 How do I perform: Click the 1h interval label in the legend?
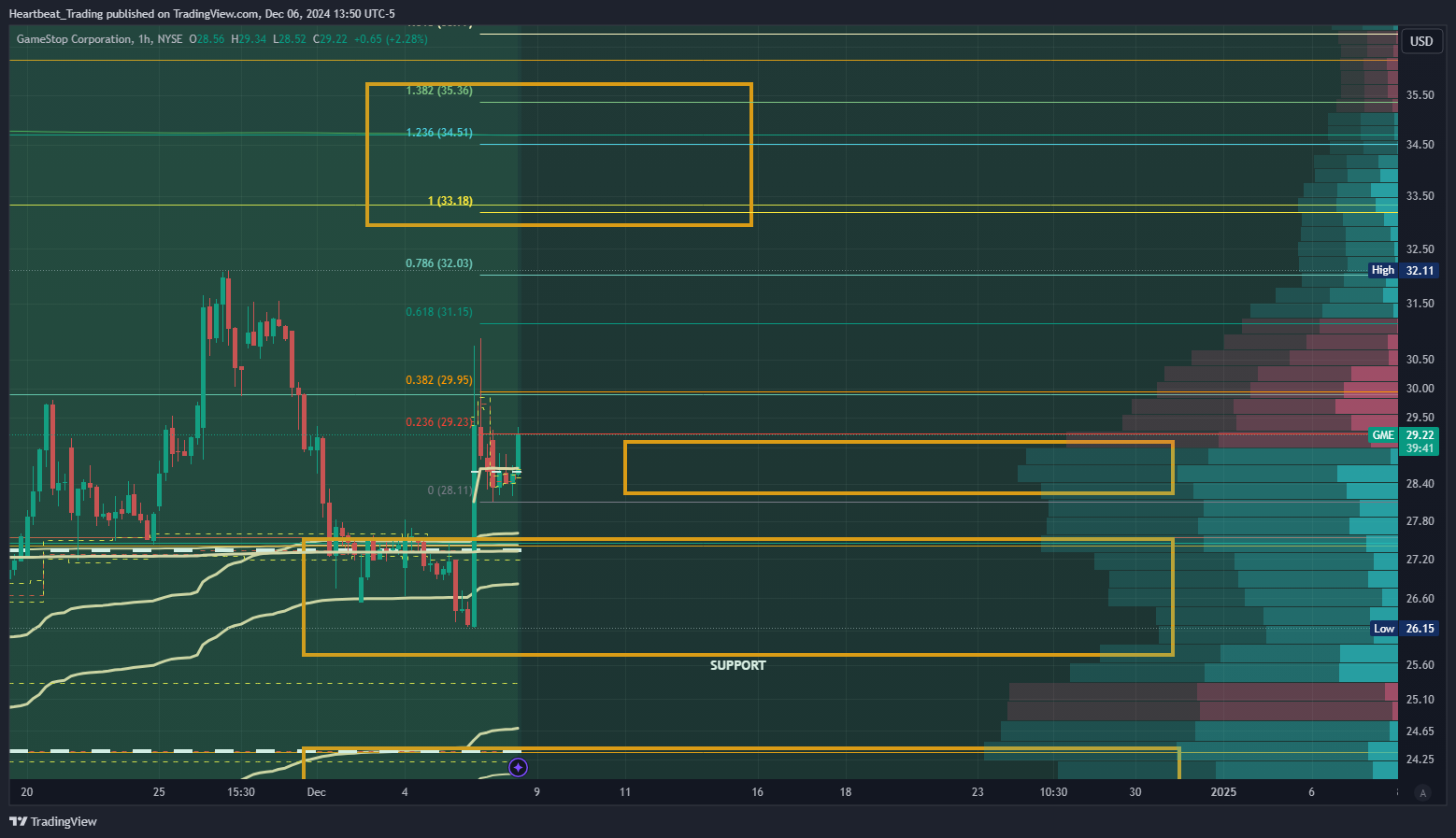pos(145,39)
